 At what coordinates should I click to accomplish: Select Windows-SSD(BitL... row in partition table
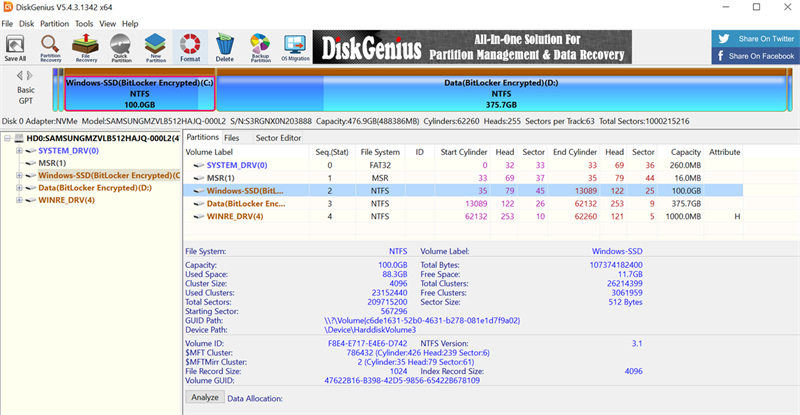[x=463, y=190]
